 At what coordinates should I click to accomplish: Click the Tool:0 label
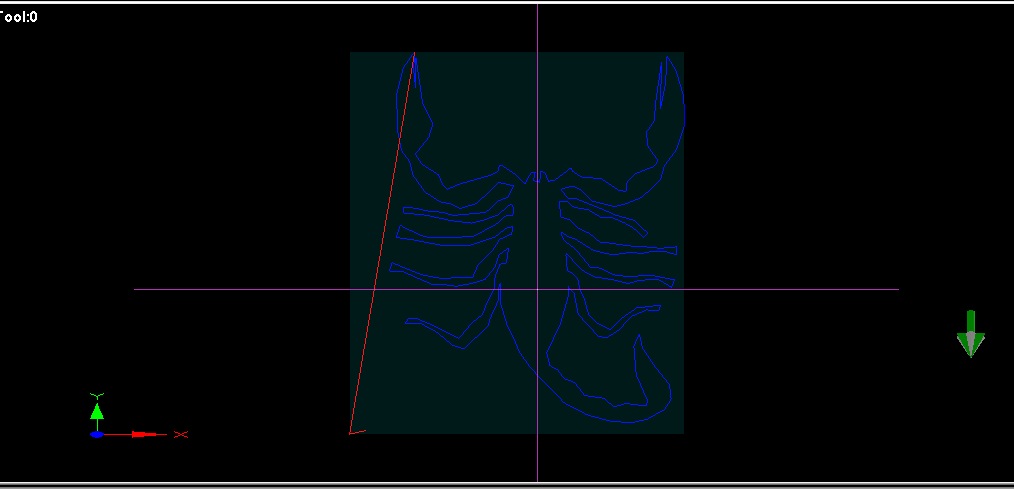[18, 17]
